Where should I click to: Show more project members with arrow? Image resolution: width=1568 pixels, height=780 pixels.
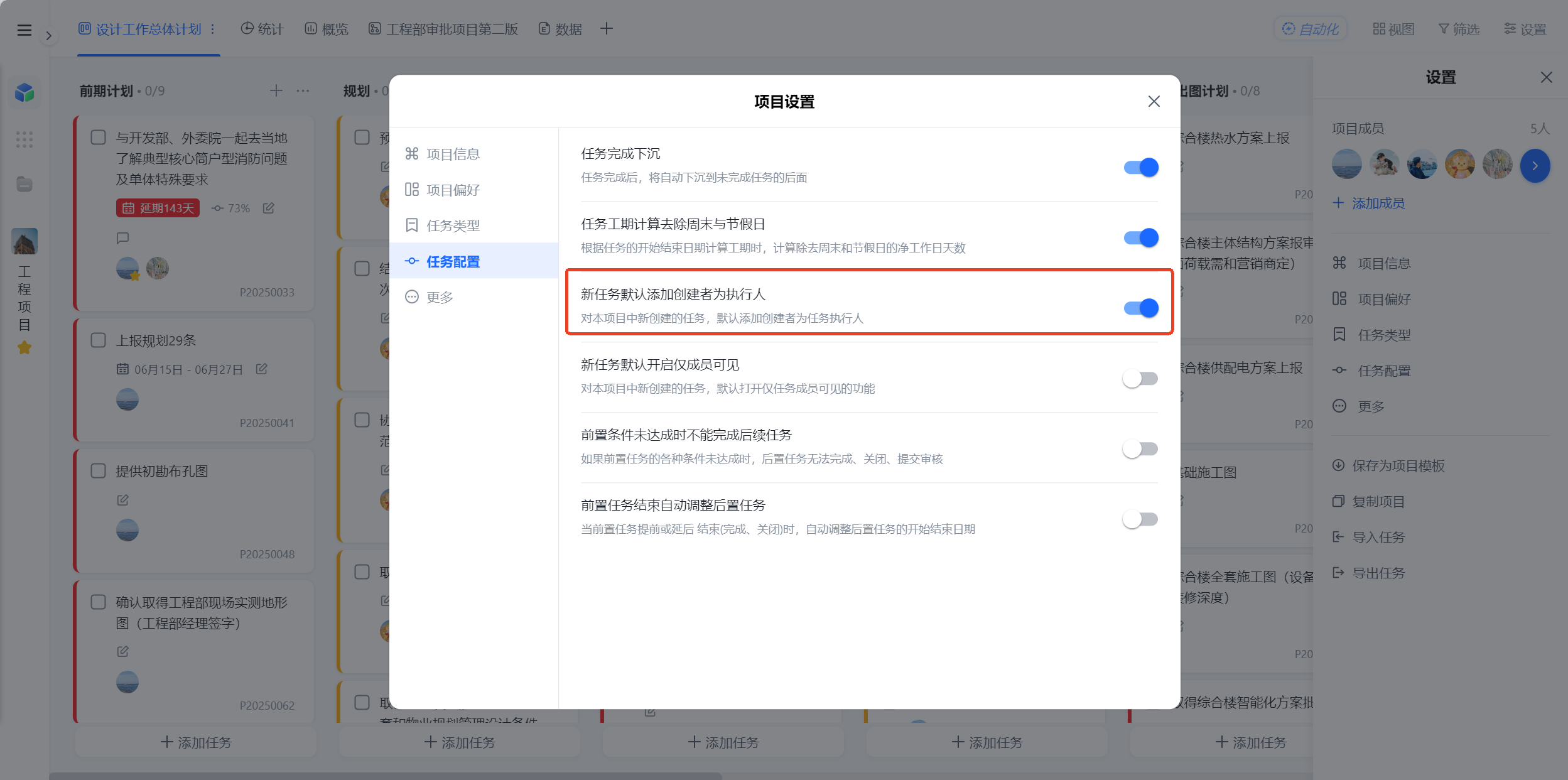pyautogui.click(x=1535, y=166)
